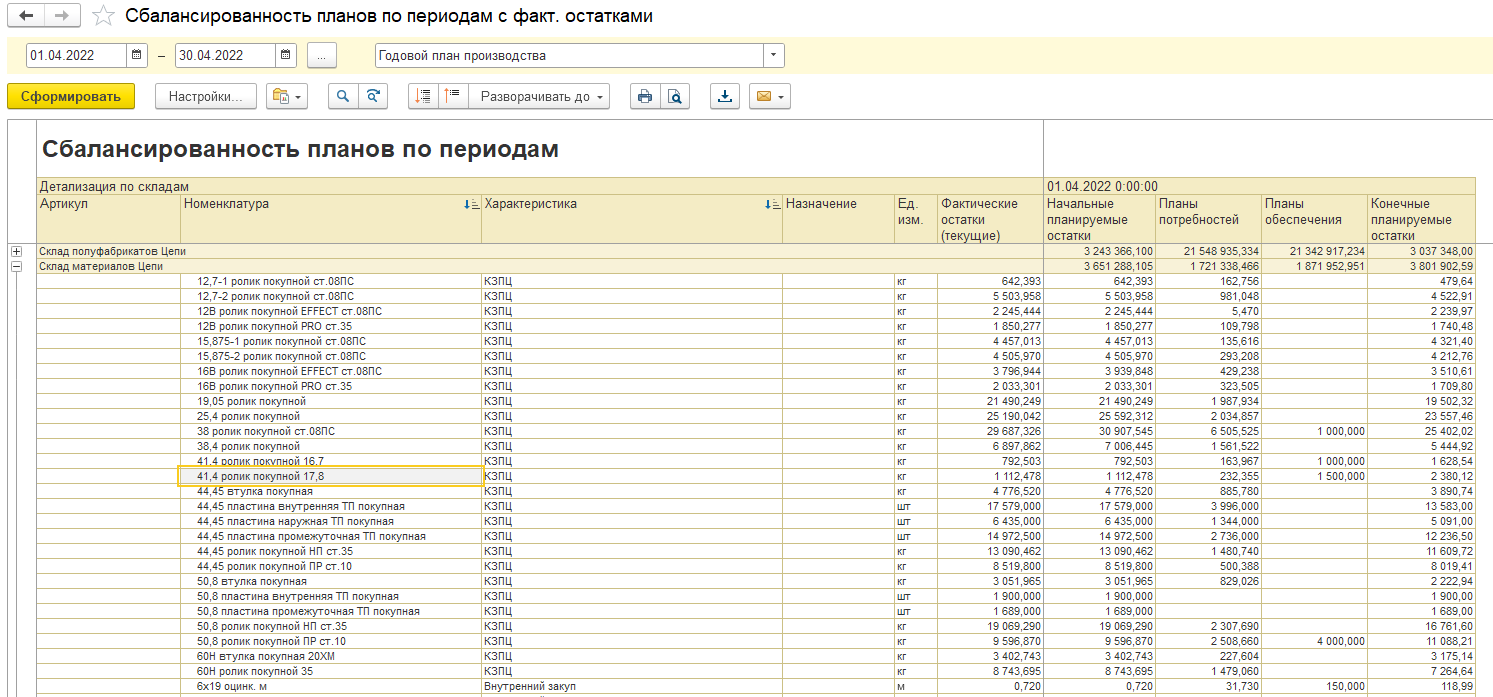
Task: Click the start date field 01.04.2022
Action: (77, 55)
